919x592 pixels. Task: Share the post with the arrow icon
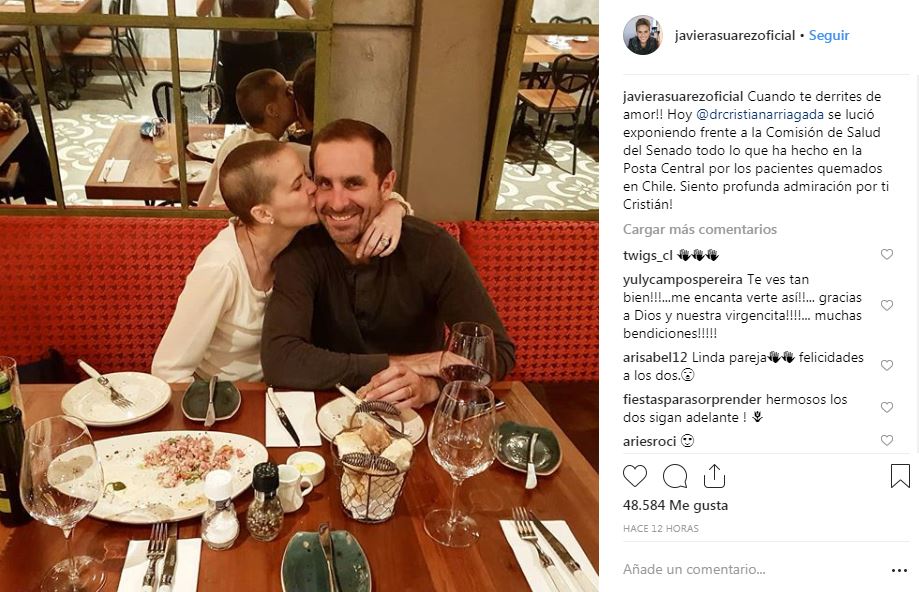point(714,476)
